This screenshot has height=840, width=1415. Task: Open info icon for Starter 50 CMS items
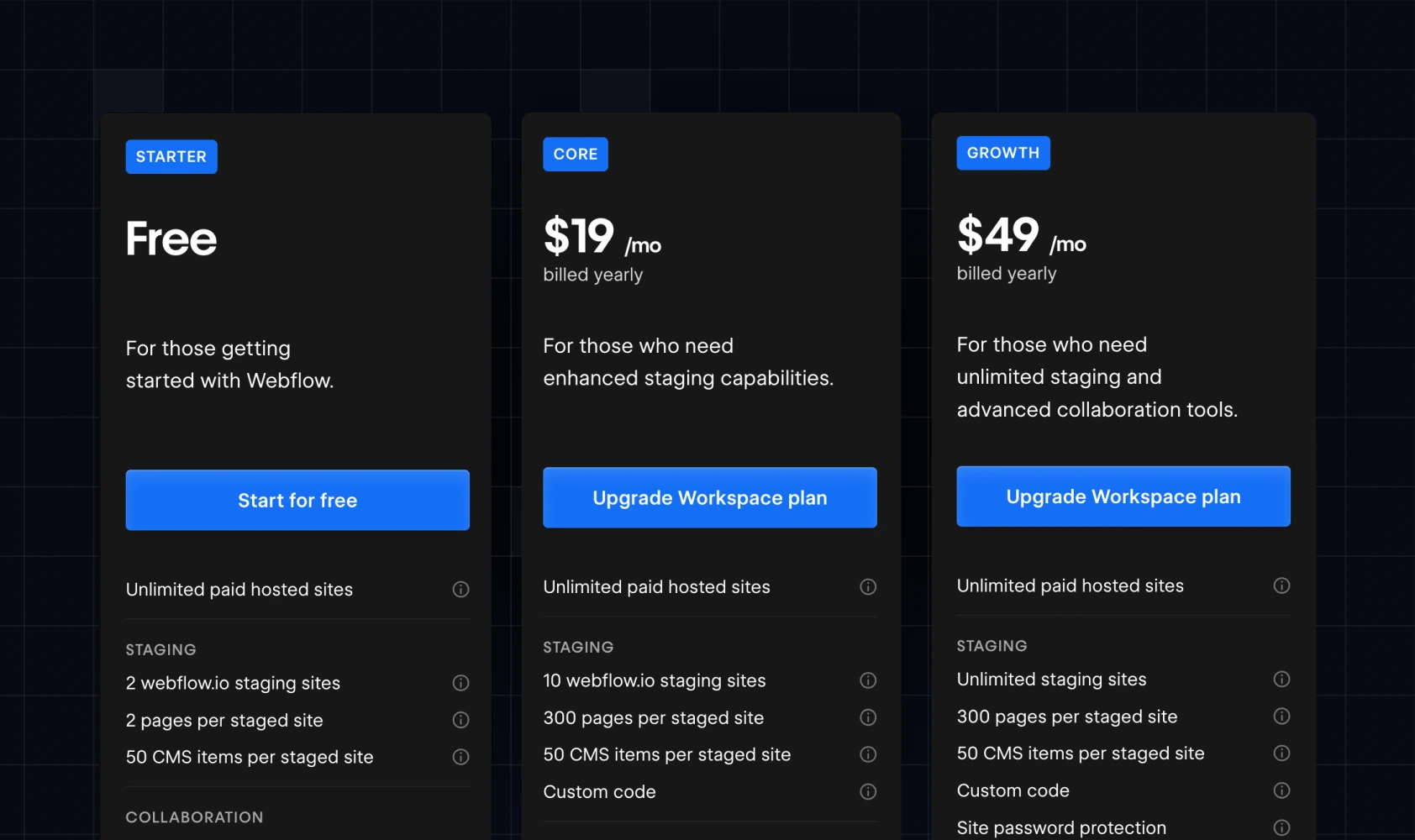[460, 757]
